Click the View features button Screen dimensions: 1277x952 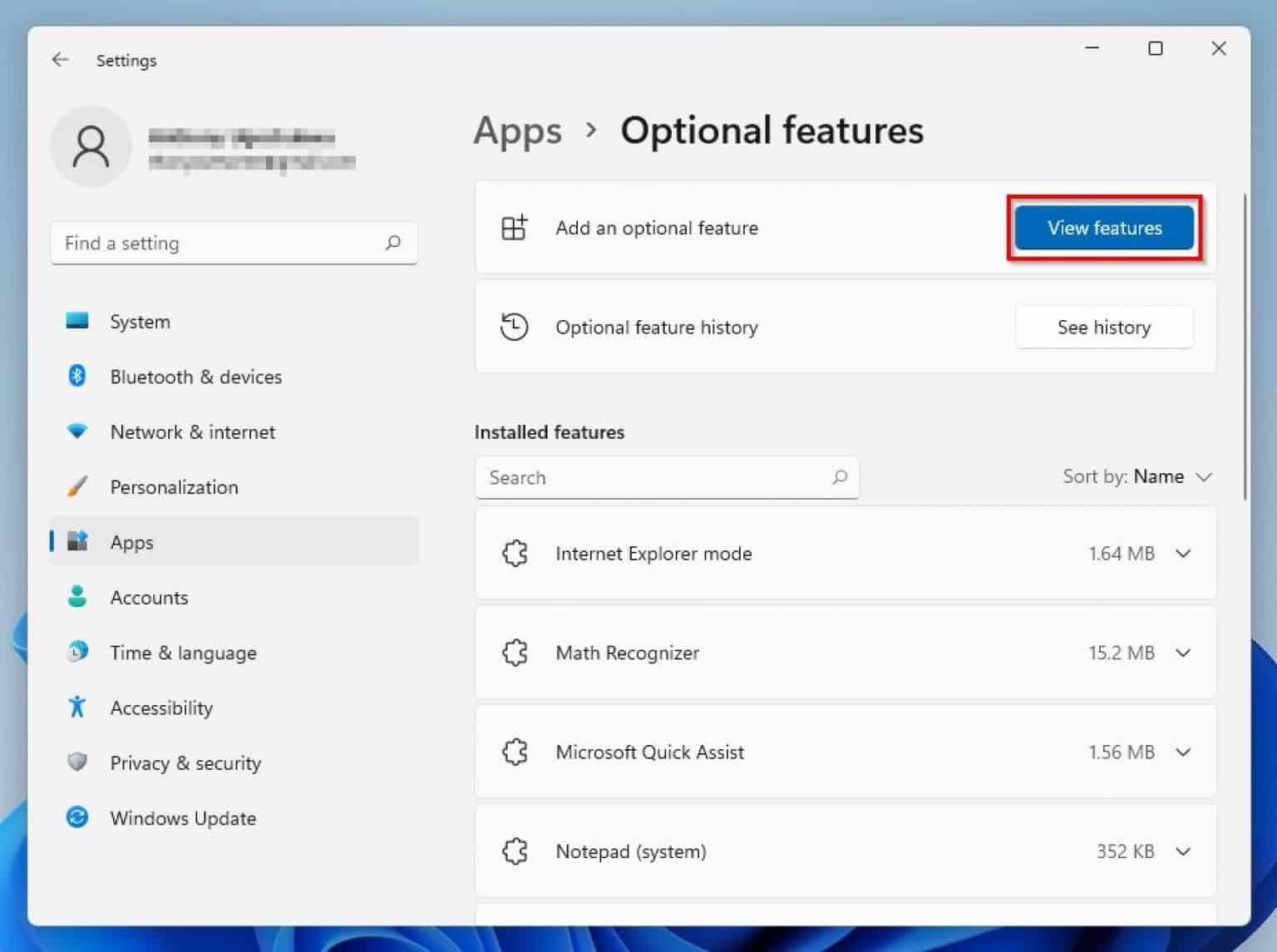1104,228
